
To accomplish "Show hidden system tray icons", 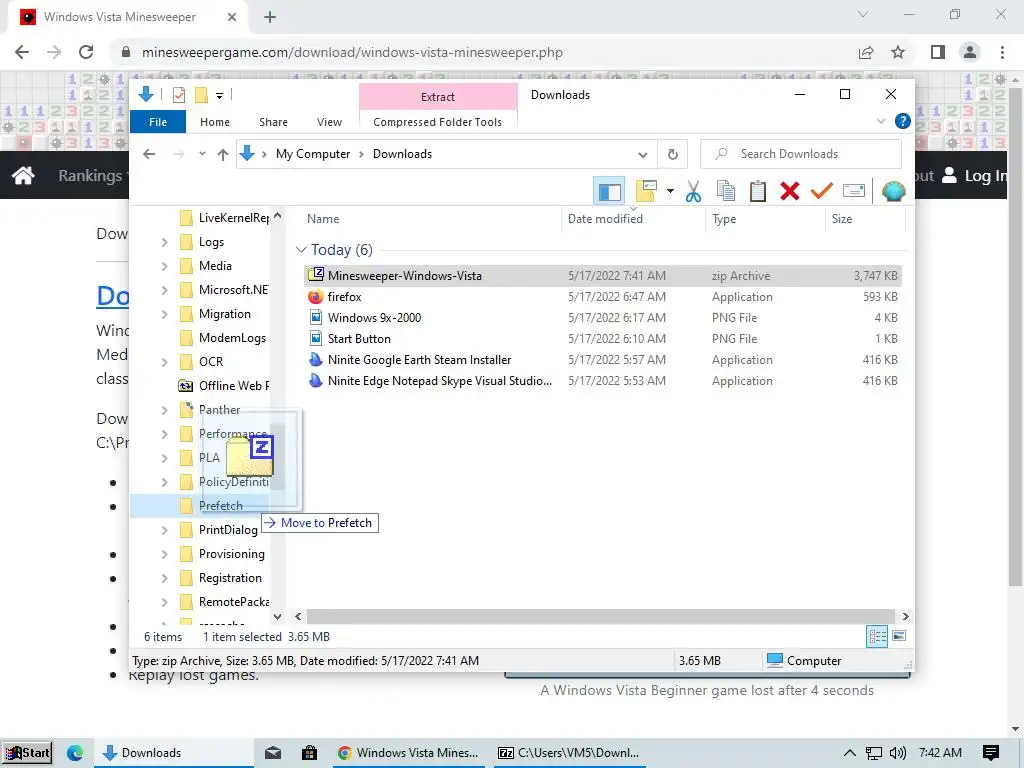I will tap(850, 753).
